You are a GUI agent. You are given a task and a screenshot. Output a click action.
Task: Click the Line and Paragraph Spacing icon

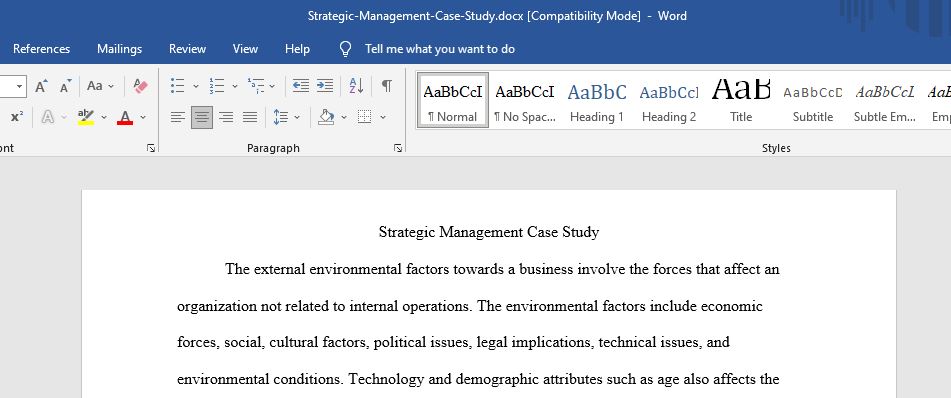click(280, 116)
